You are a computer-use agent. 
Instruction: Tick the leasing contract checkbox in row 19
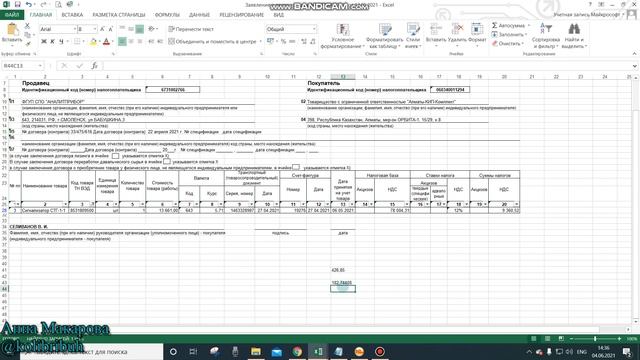point(116,156)
